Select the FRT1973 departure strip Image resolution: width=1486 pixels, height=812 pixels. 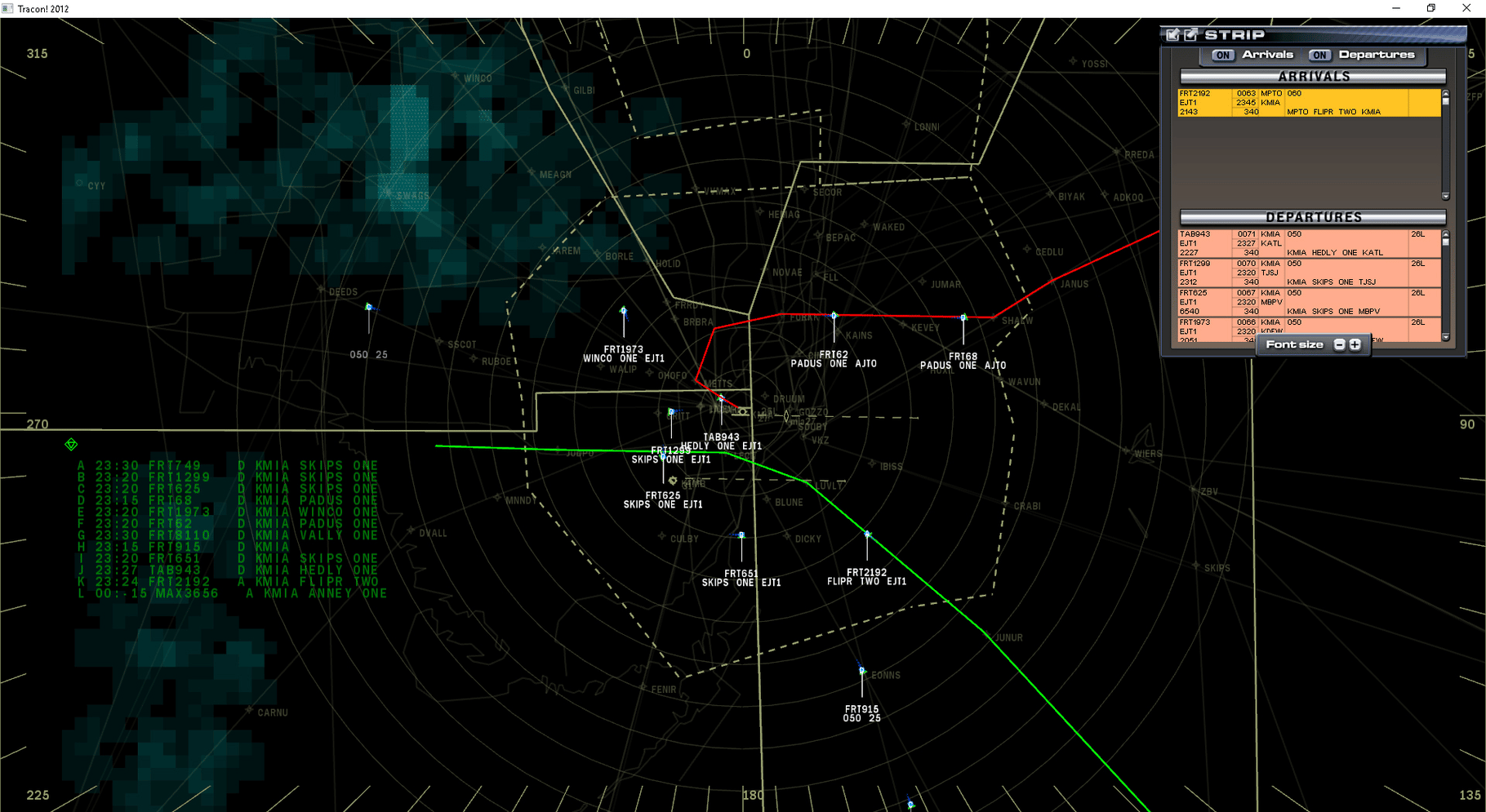point(1309,330)
